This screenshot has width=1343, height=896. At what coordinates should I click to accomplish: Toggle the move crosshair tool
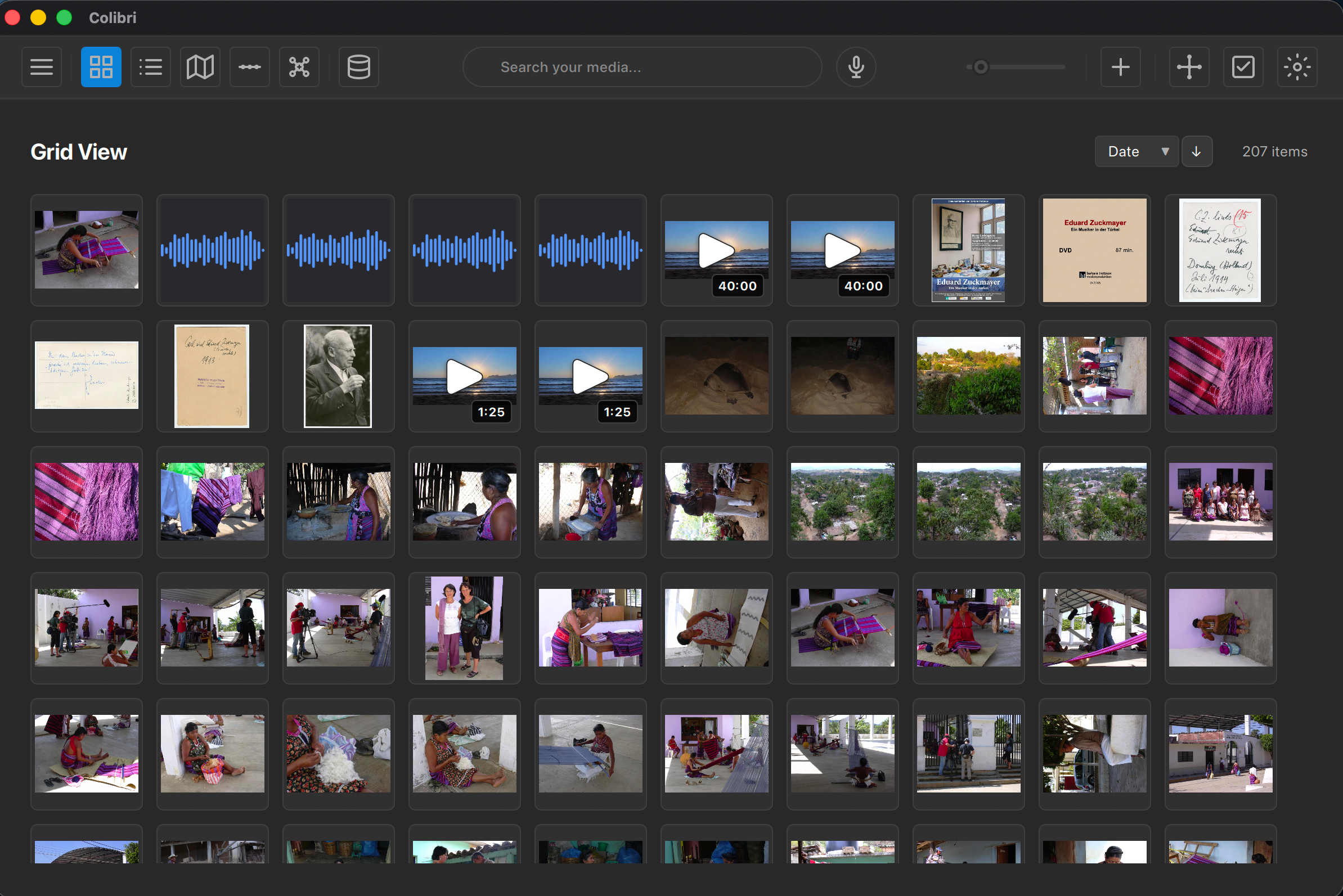coord(1189,67)
